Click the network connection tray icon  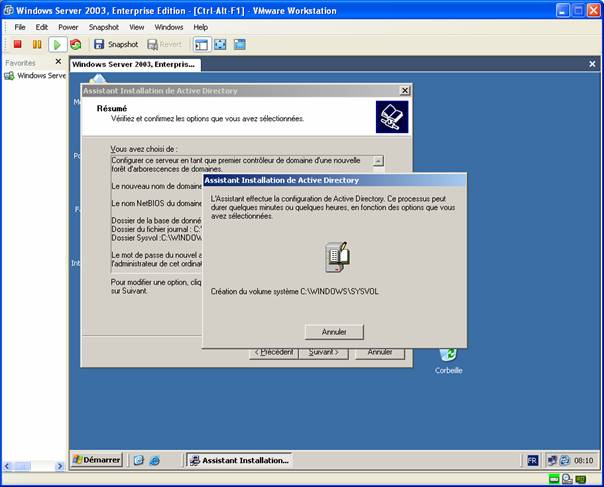point(552,460)
